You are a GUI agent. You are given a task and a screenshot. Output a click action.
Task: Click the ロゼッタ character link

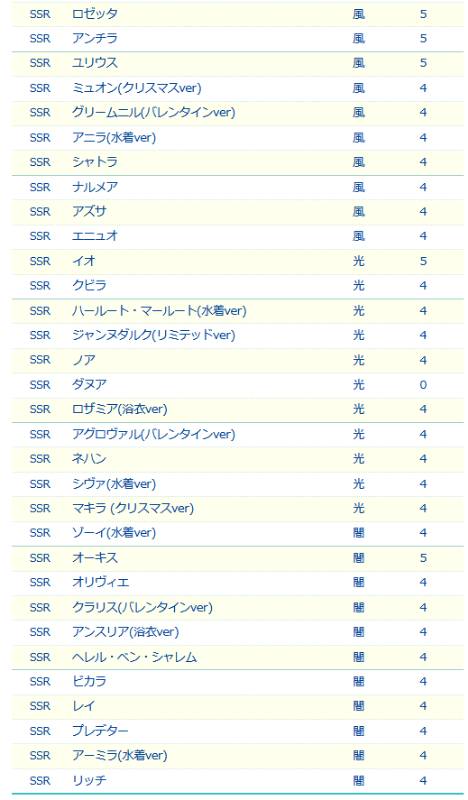coord(95,14)
